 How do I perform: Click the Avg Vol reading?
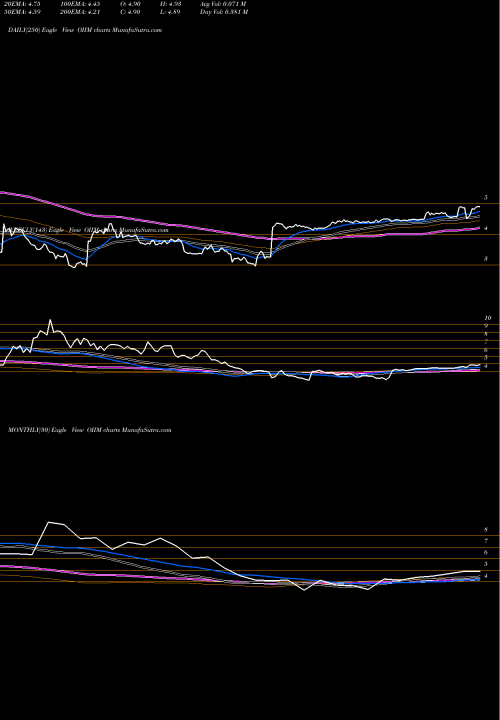point(224,4)
